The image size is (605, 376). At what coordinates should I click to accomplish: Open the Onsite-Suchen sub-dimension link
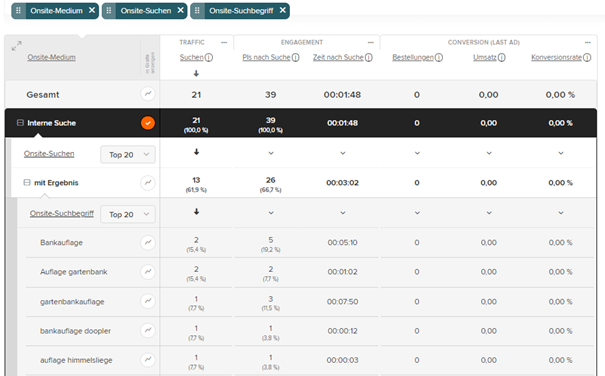click(x=49, y=154)
